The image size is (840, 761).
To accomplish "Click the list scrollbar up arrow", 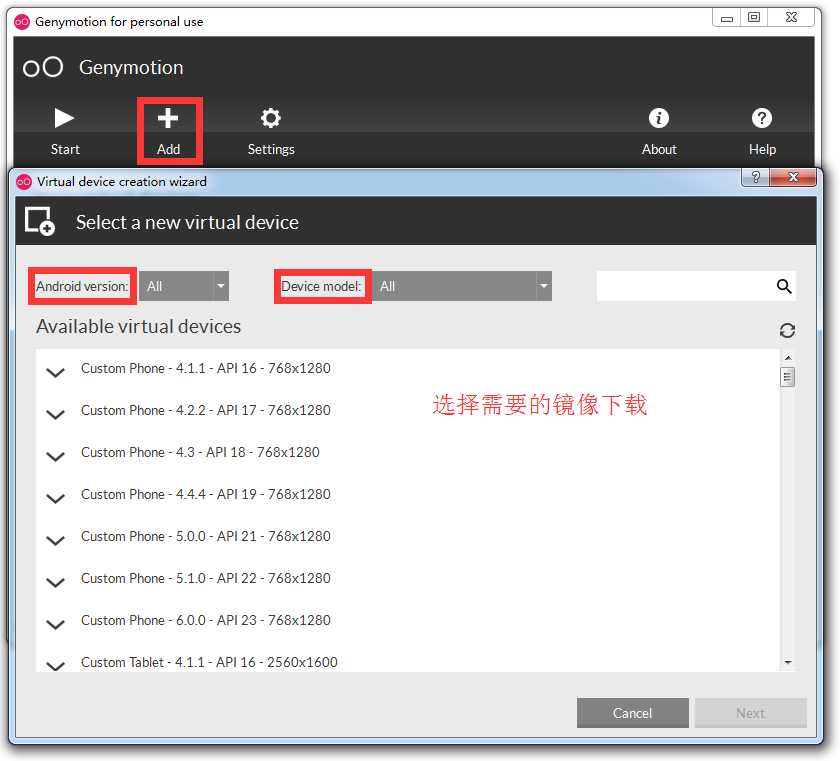I will [788, 357].
